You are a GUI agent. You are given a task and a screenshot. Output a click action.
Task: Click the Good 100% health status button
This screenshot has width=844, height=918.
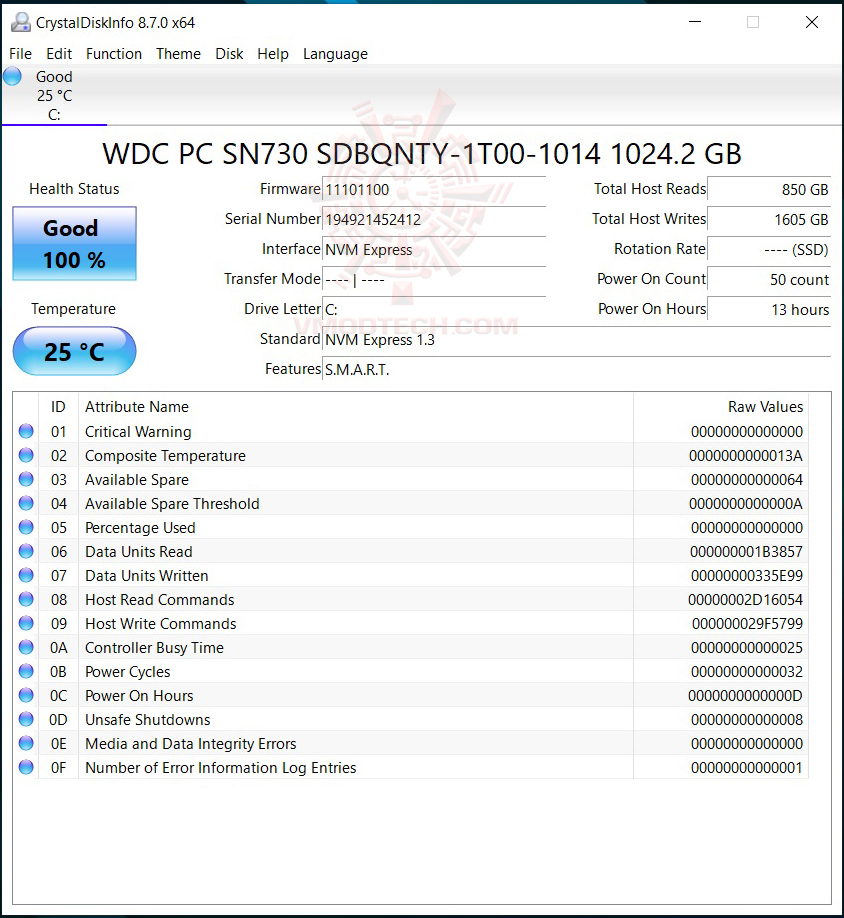73,242
